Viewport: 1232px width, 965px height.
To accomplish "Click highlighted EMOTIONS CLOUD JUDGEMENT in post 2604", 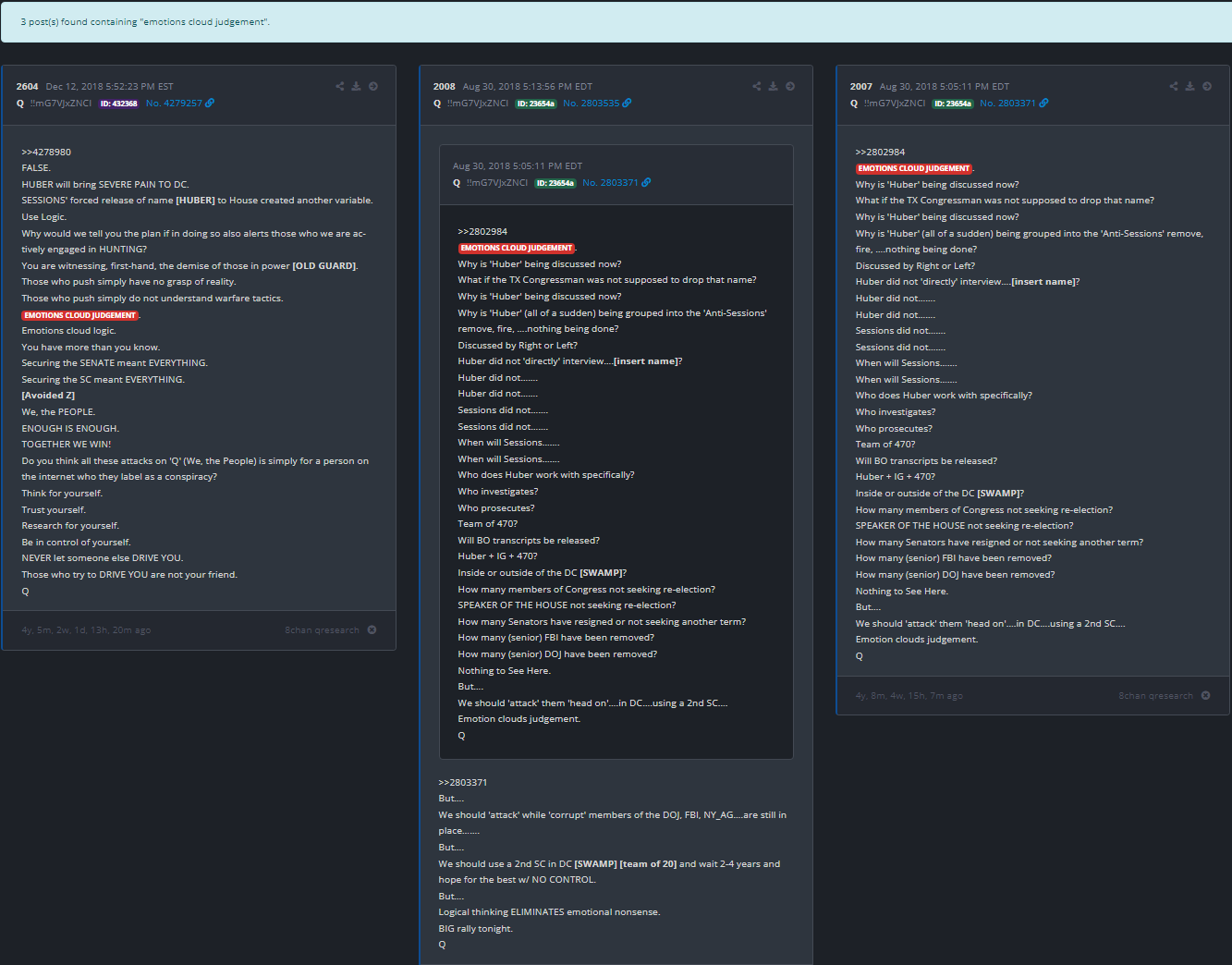I will tap(79, 315).
